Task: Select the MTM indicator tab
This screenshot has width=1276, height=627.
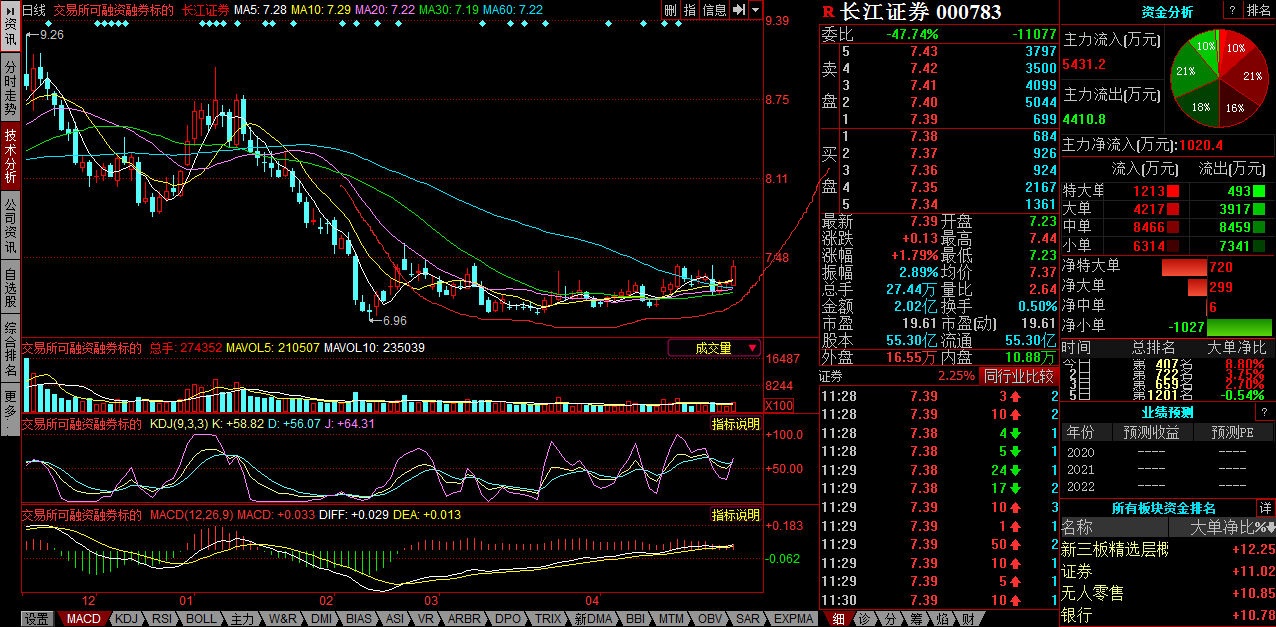Action: [x=673, y=619]
